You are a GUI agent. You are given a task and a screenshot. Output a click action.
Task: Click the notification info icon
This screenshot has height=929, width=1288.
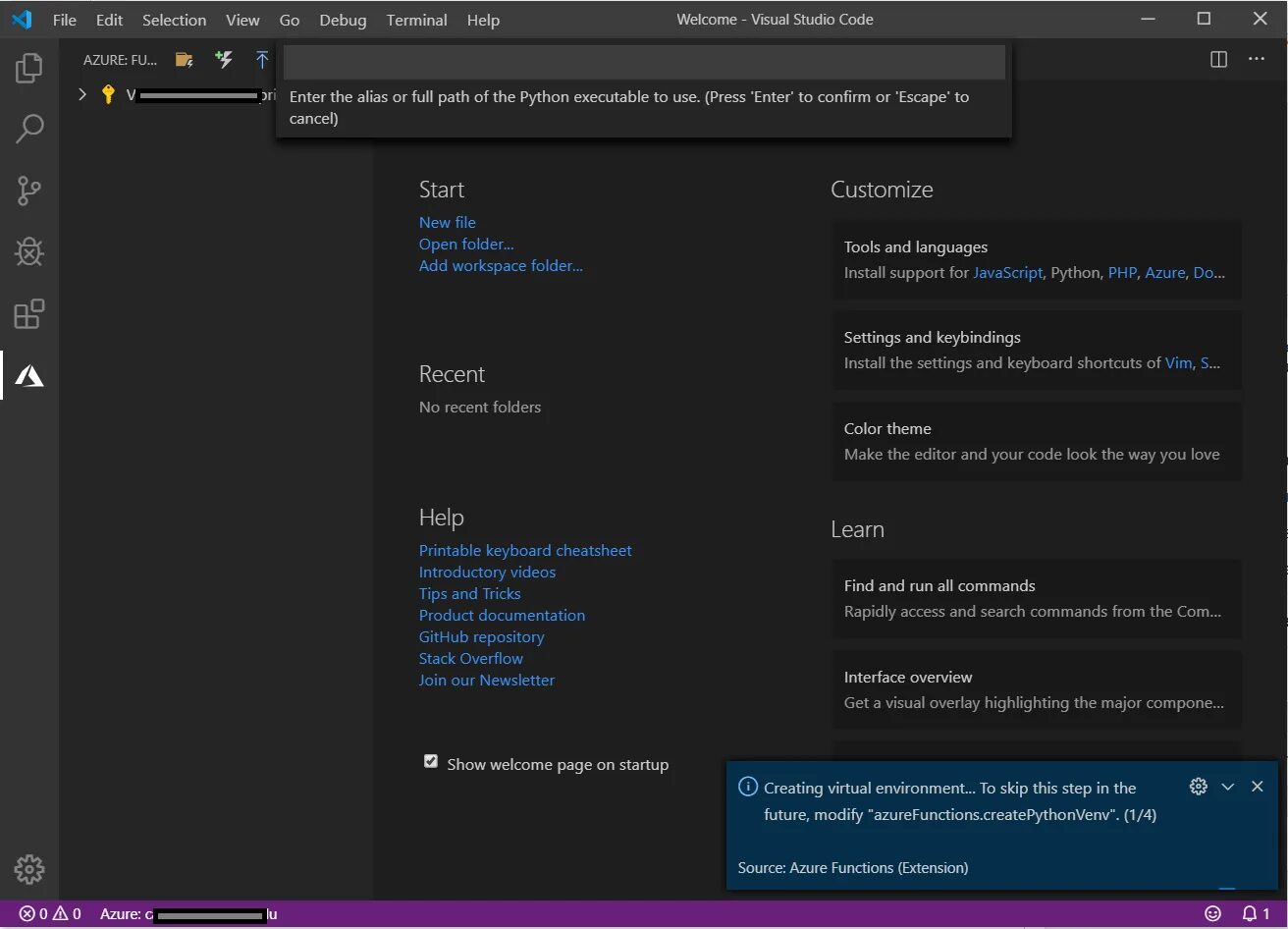748,787
